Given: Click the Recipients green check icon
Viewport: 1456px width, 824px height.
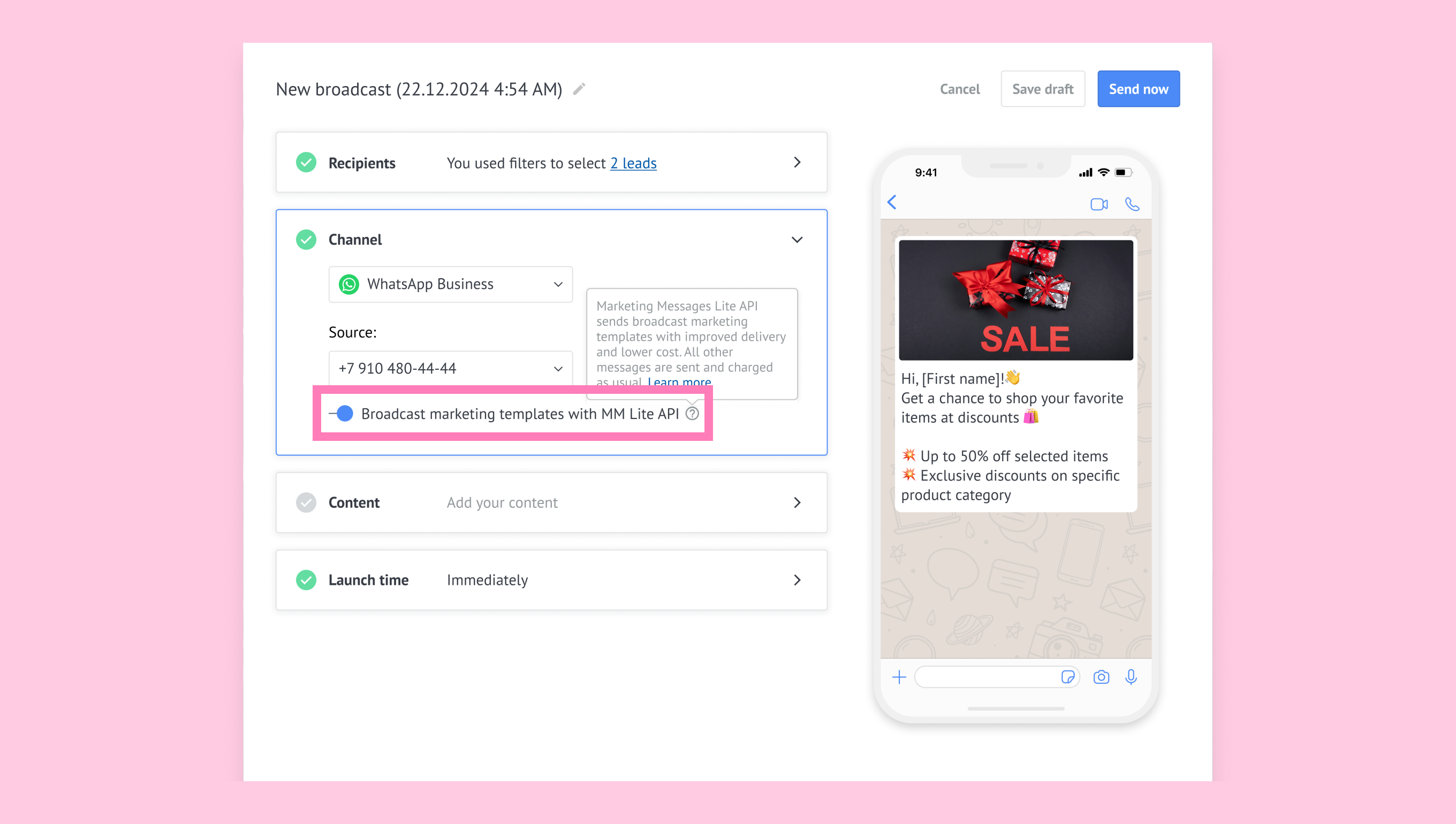Looking at the screenshot, I should (x=306, y=163).
